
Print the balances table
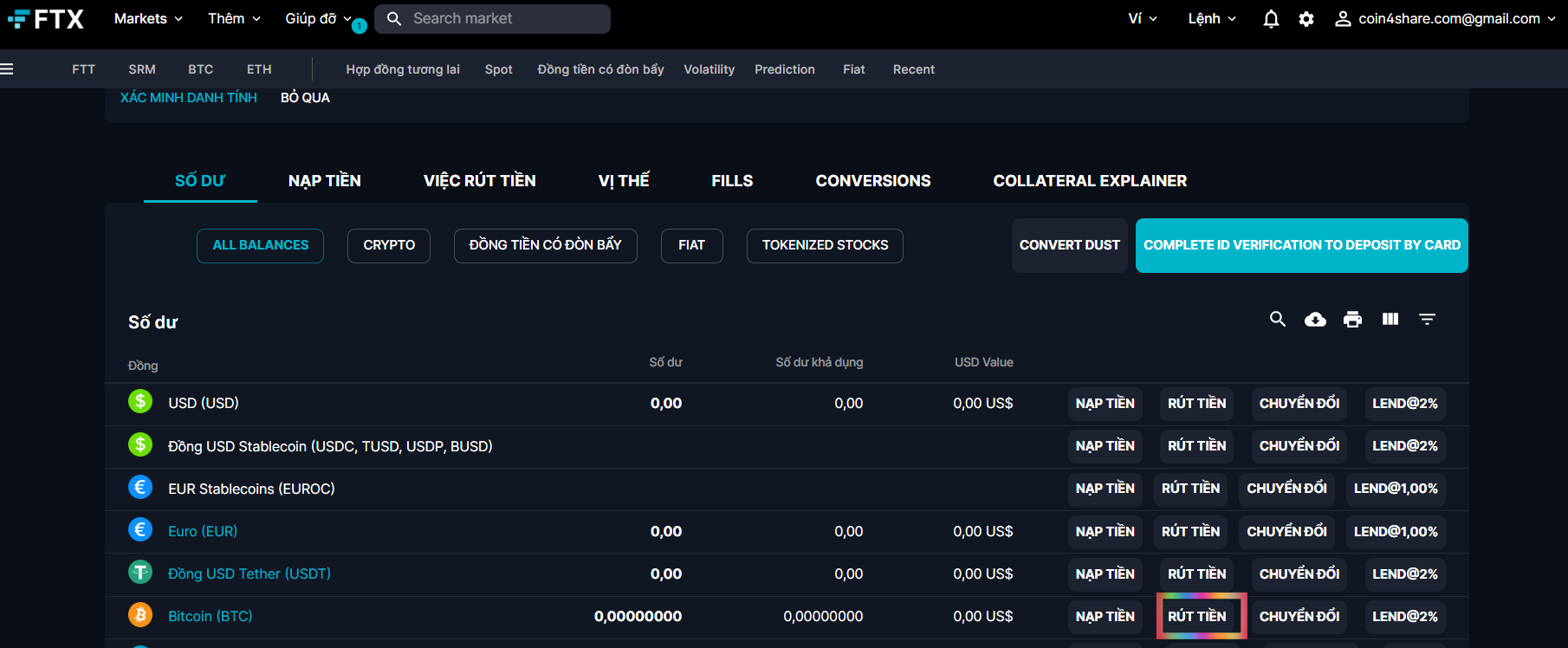click(x=1352, y=320)
